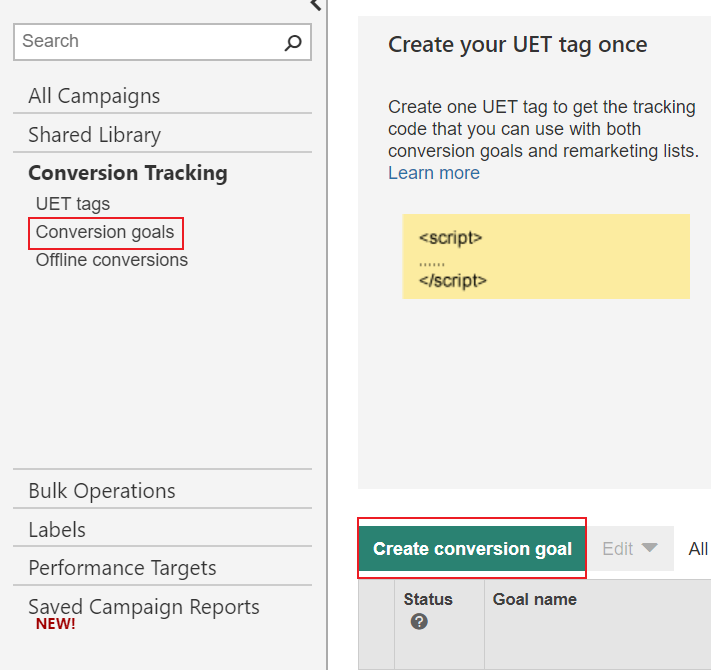Open Conversion goals in the sidebar
The width and height of the screenshot is (711, 670).
tap(105, 232)
